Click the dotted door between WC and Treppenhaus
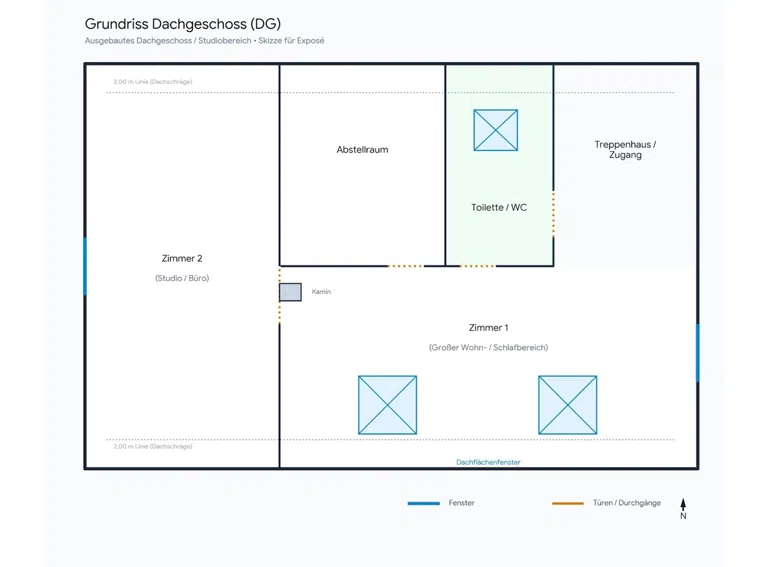The width and height of the screenshot is (768, 567). 553,214
